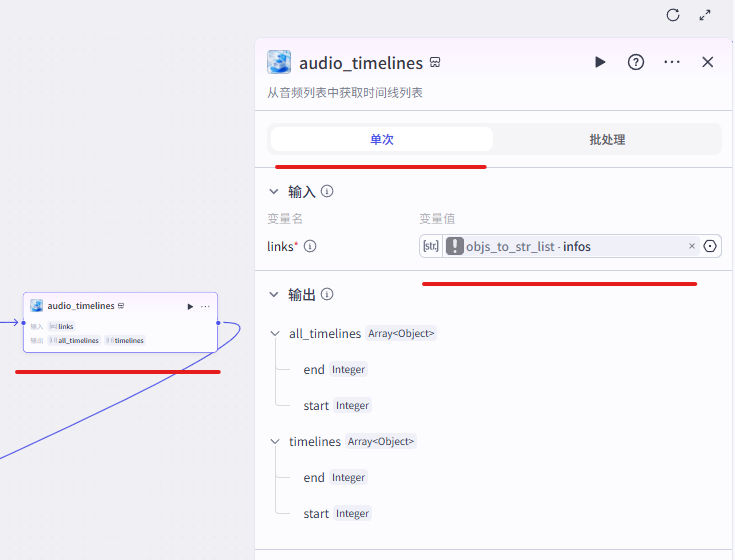Viewport: 735px width, 560px height.
Task: Collapse the 输入 section
Action: pyautogui.click(x=274, y=191)
